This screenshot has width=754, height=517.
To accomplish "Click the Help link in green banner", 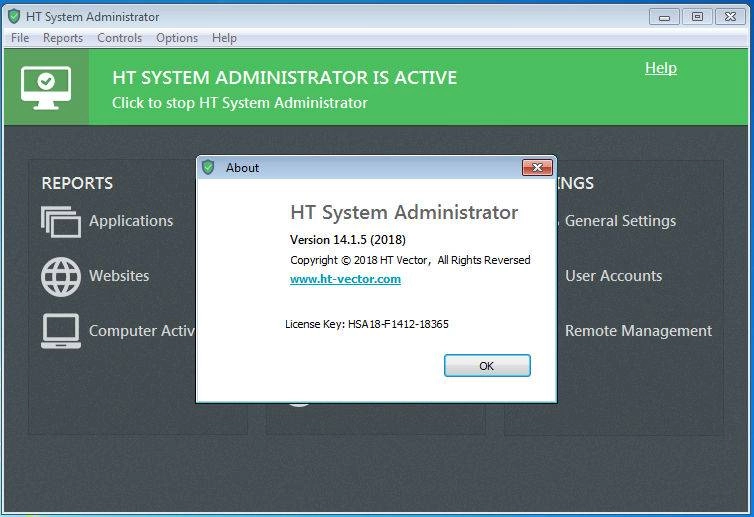I will click(x=661, y=68).
